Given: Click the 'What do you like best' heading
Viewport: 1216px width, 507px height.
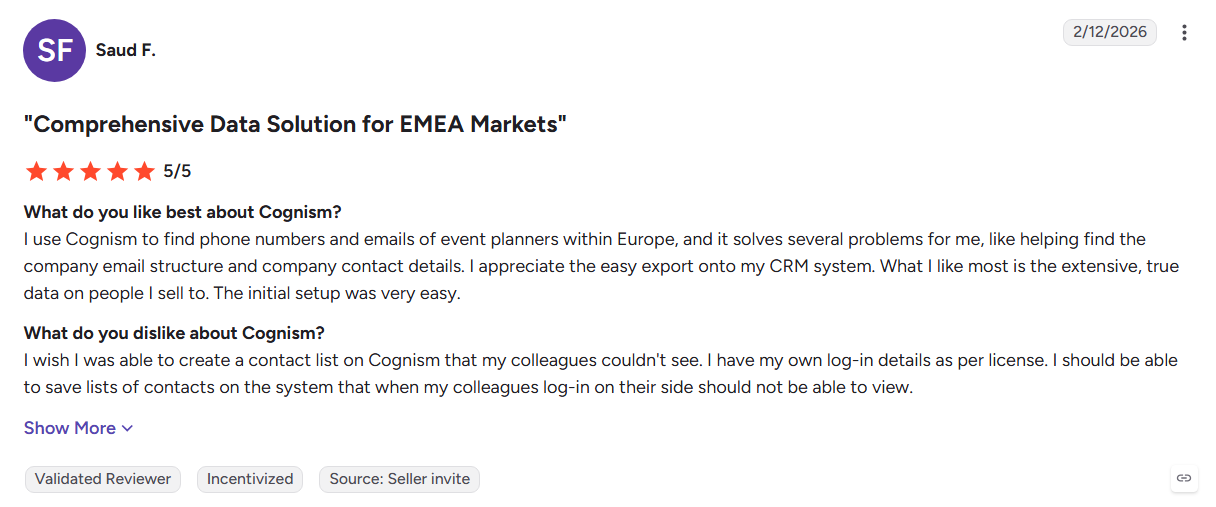Looking at the screenshot, I should 183,212.
